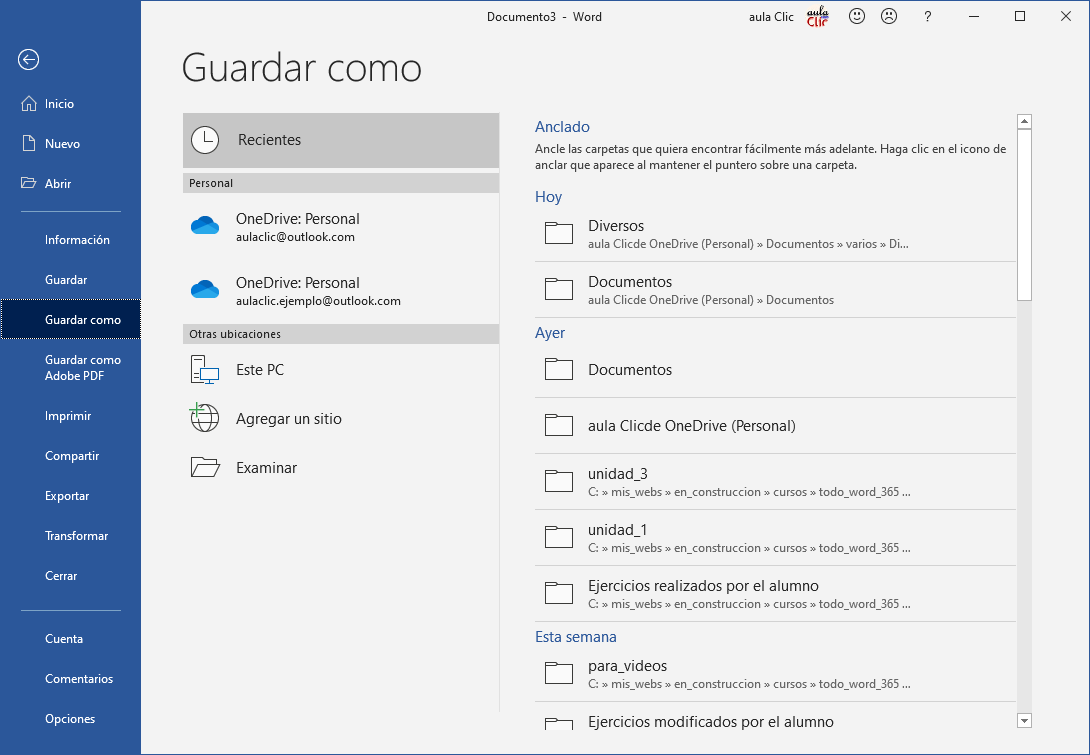
Task: Select Guardar como Adobe PDF
Action: click(82, 368)
